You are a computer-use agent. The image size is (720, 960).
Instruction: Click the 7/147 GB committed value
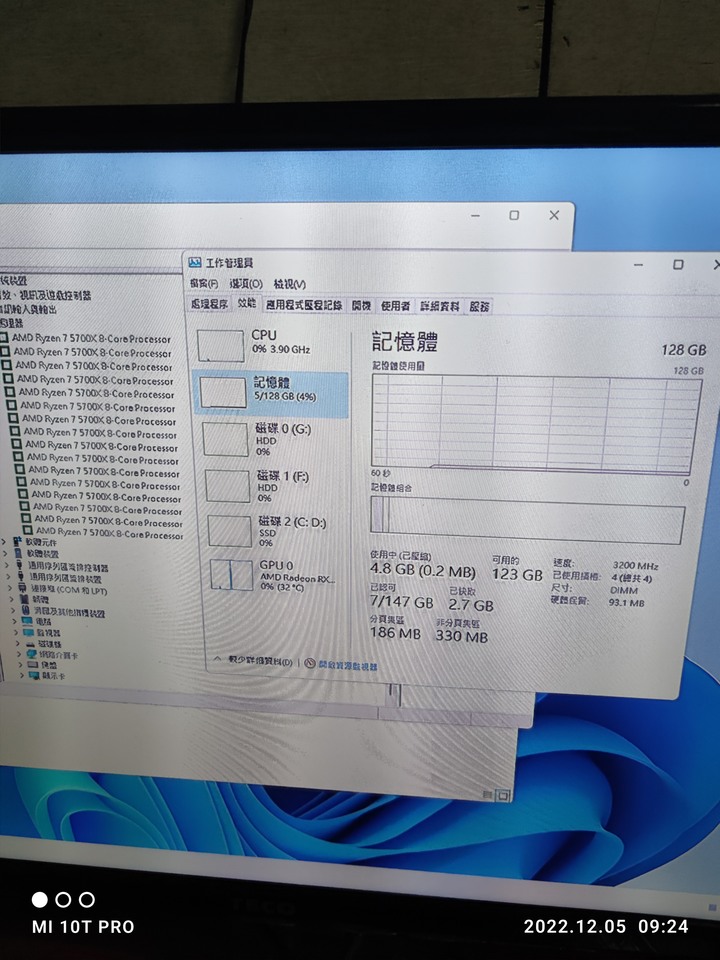pyautogui.click(x=402, y=602)
